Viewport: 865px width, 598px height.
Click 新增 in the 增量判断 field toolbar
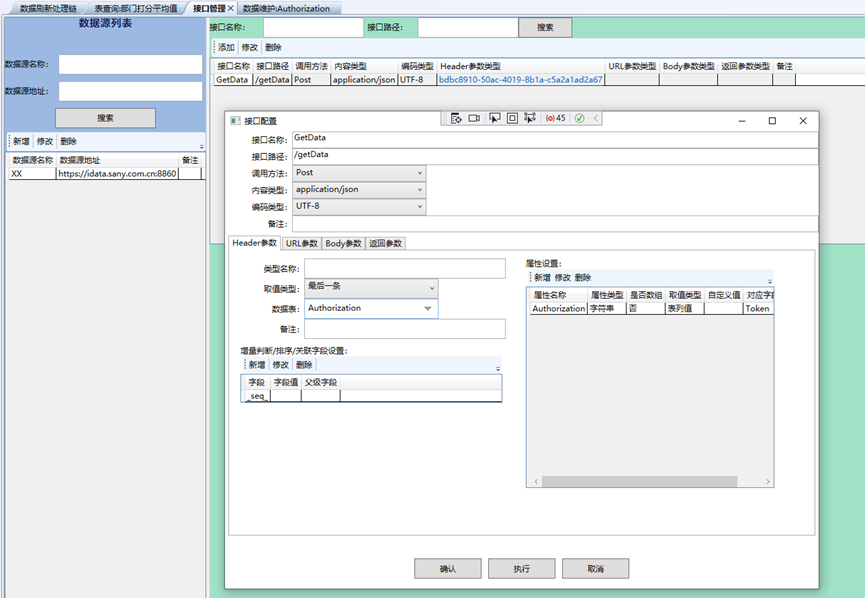(257, 365)
